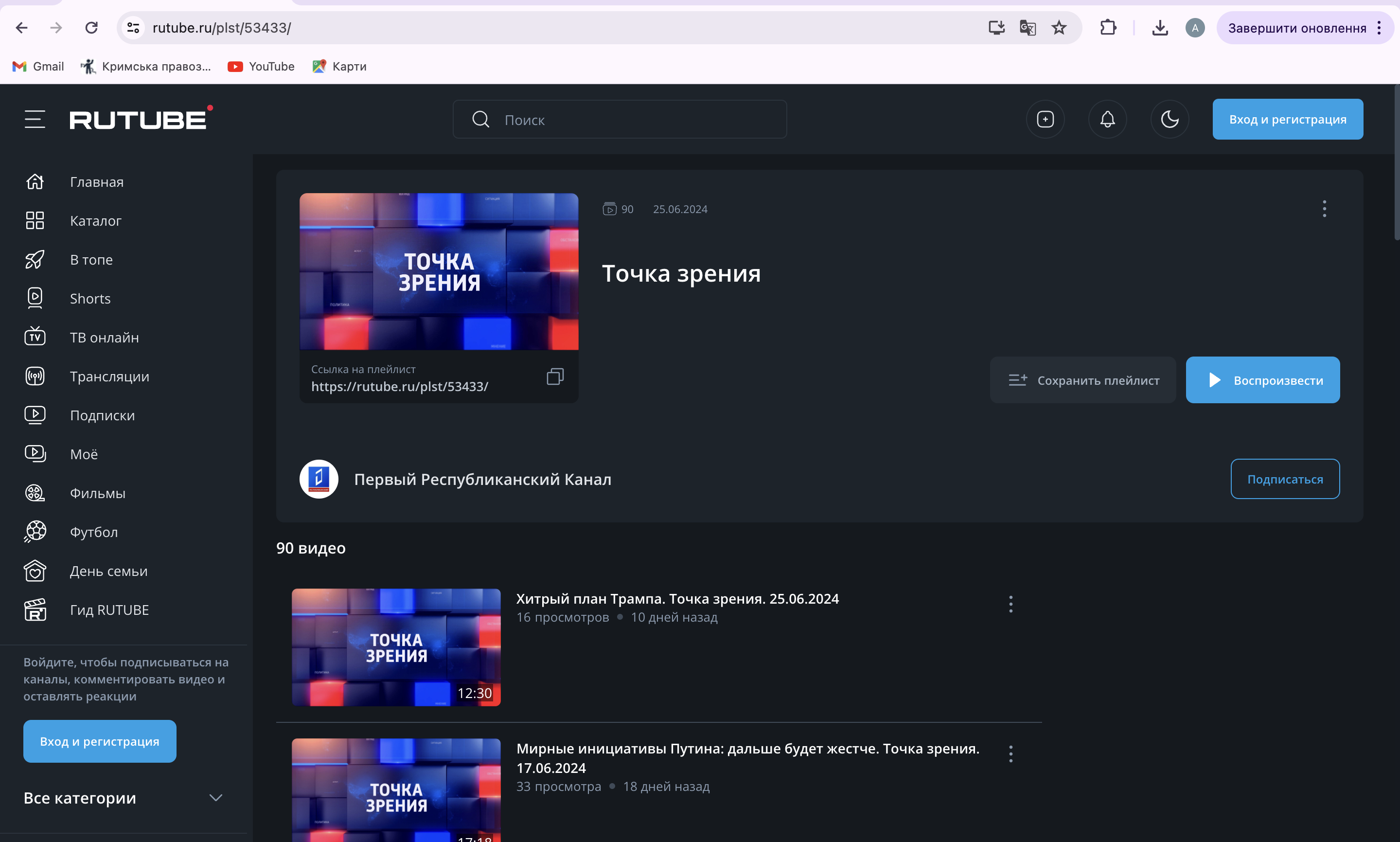Open browser extensions puzzle icon
1400x842 pixels.
[1107, 28]
